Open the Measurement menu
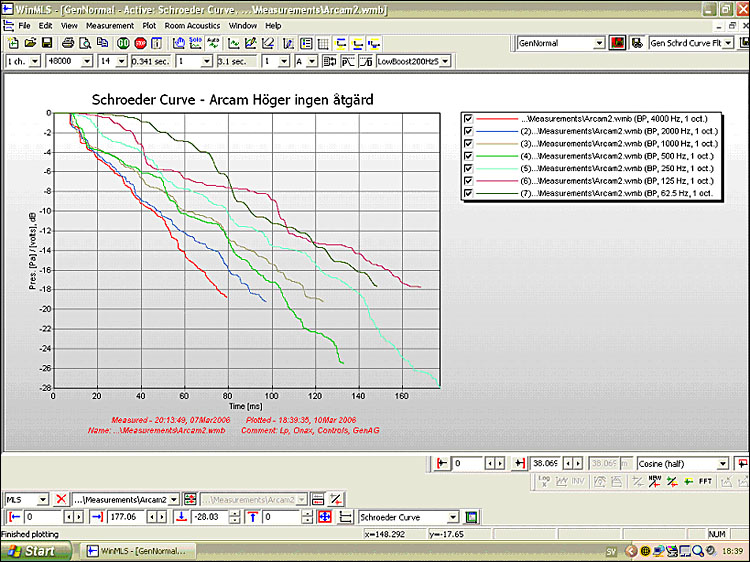The image size is (750, 562). click(x=109, y=25)
